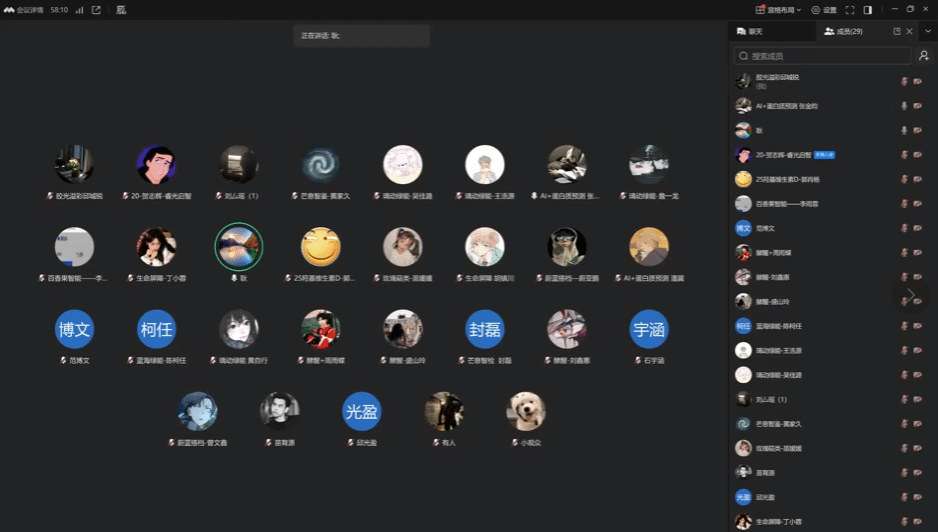This screenshot has height=532, width=938.
Task: Click the 搜索成员 search field
Action: tap(822, 56)
